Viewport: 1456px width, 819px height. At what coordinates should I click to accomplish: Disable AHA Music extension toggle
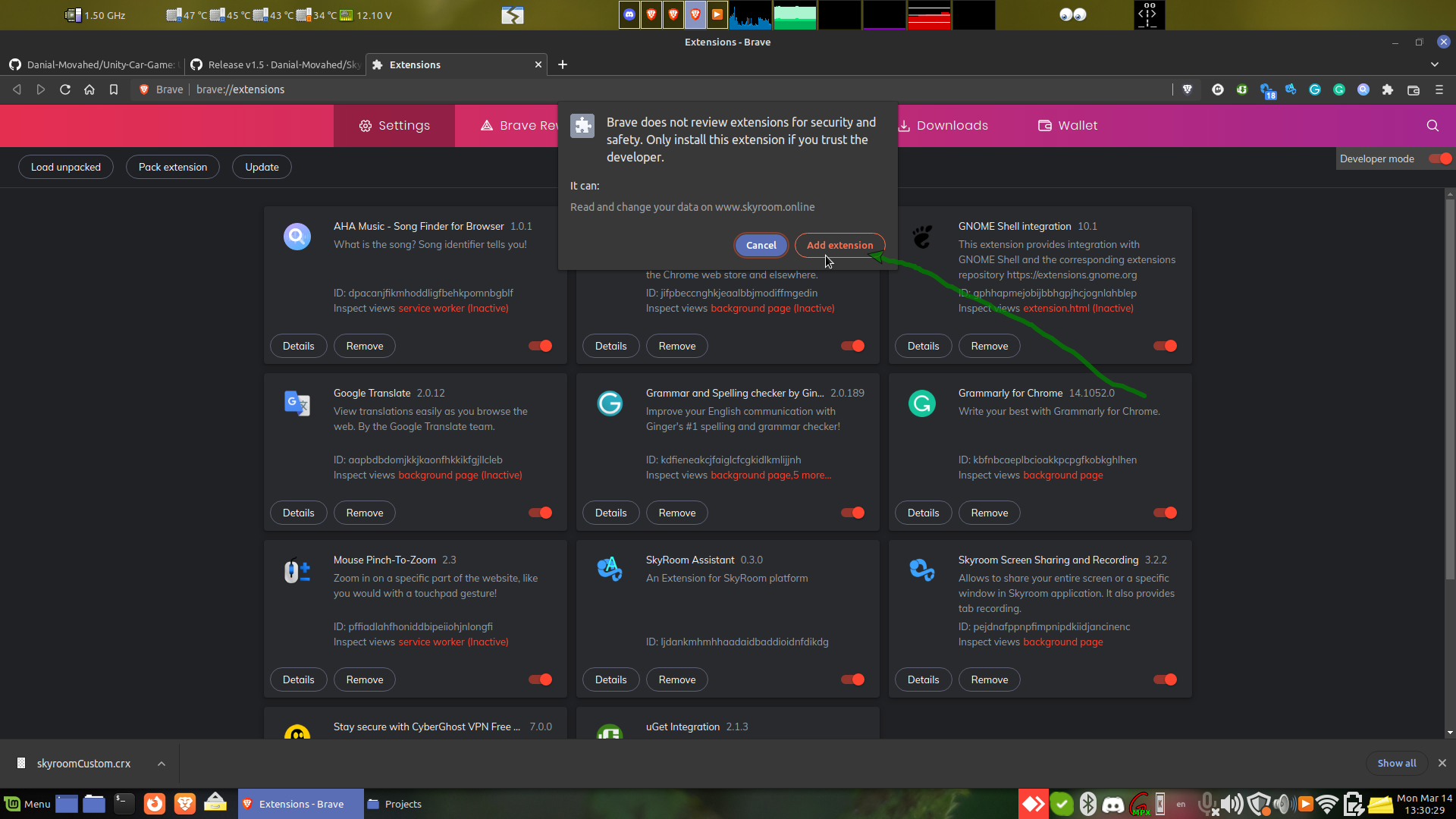(540, 346)
